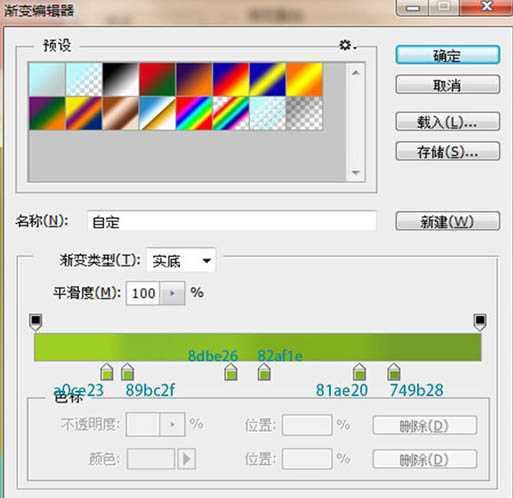Select the right black opacity stop
Viewport: 513px width, 498px height.
click(x=480, y=322)
